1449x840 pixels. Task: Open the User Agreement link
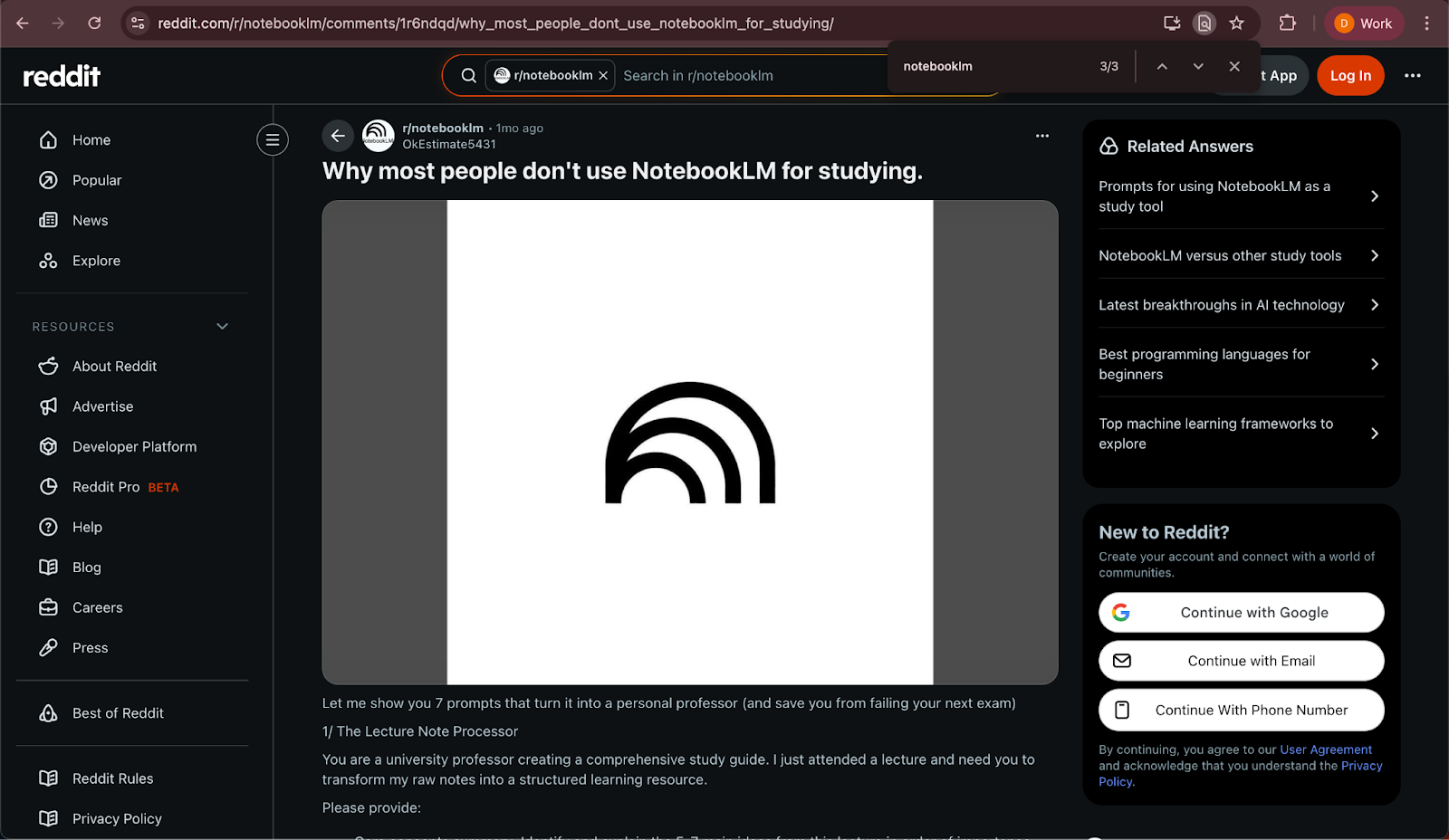pyautogui.click(x=1326, y=749)
